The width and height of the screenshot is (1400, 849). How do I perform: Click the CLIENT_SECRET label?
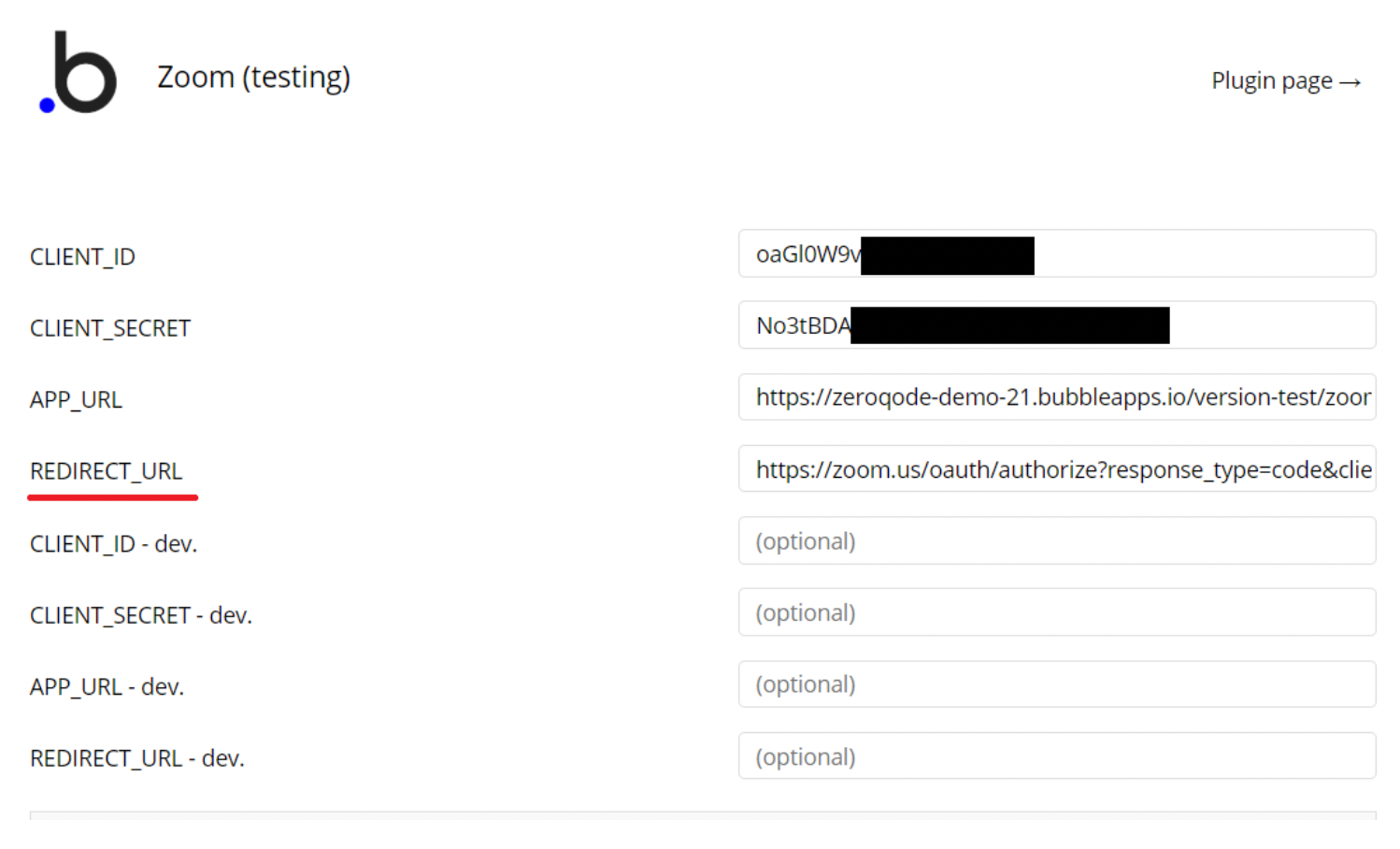tap(110, 328)
